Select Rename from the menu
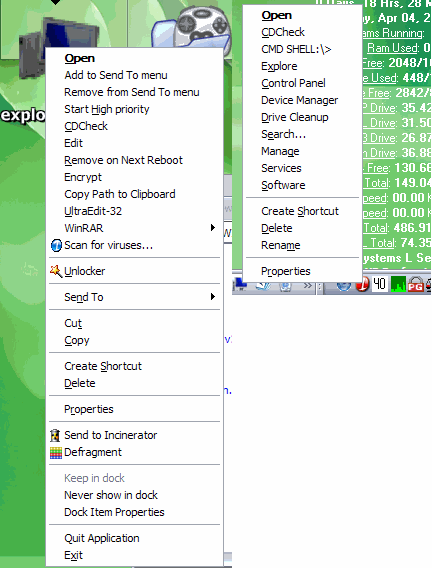The image size is (432, 568). point(302,245)
